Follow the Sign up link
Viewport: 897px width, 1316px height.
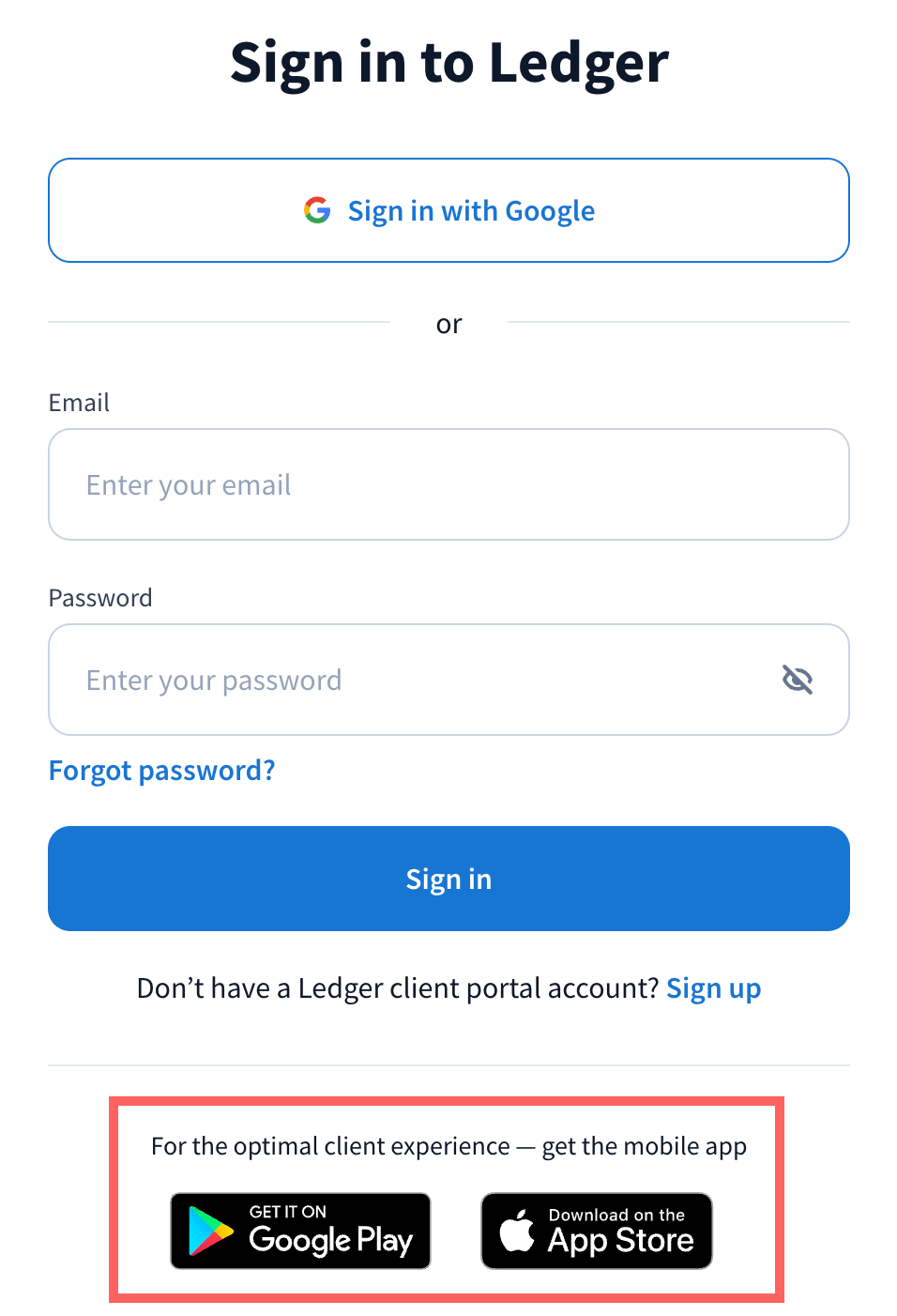(713, 988)
